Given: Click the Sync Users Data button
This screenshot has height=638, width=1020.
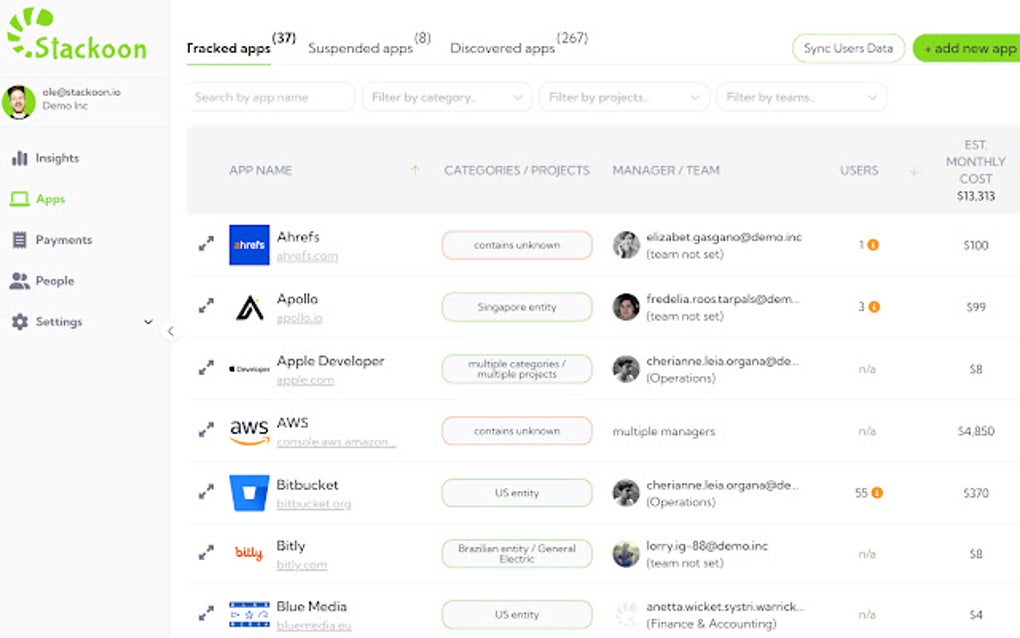Looking at the screenshot, I should [848, 48].
